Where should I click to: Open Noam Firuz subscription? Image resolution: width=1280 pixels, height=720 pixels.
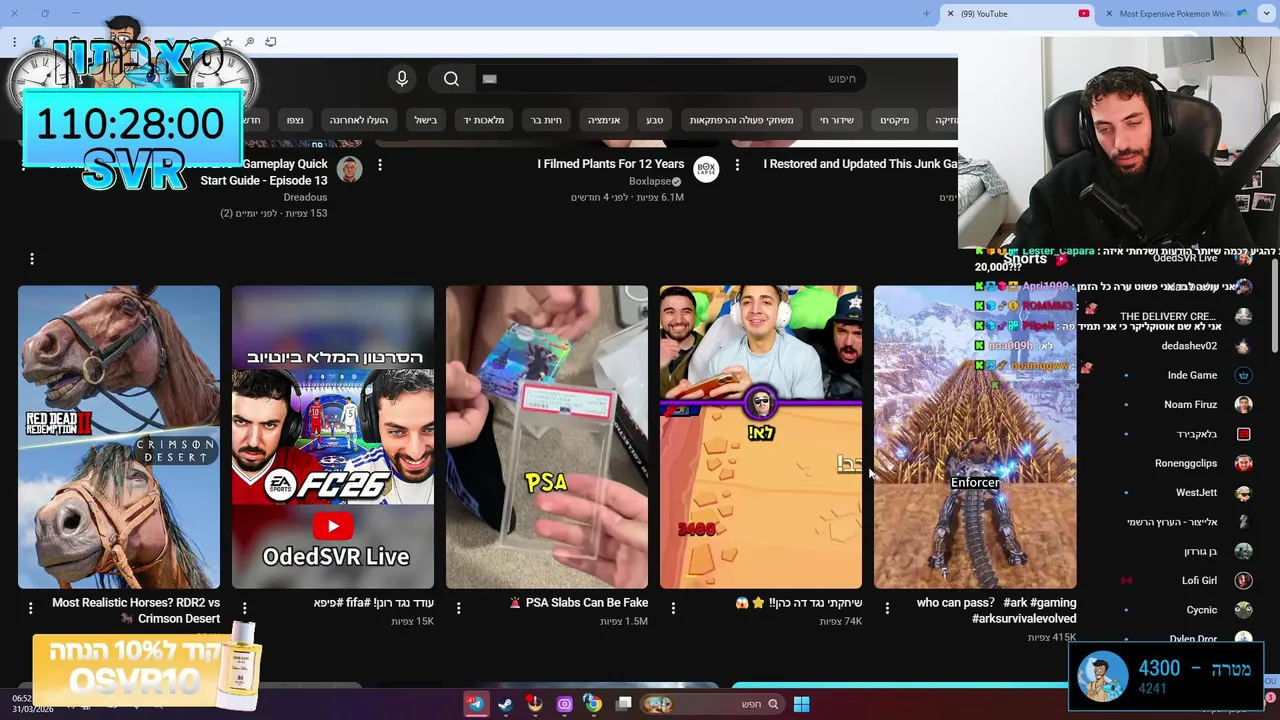click(x=1188, y=404)
